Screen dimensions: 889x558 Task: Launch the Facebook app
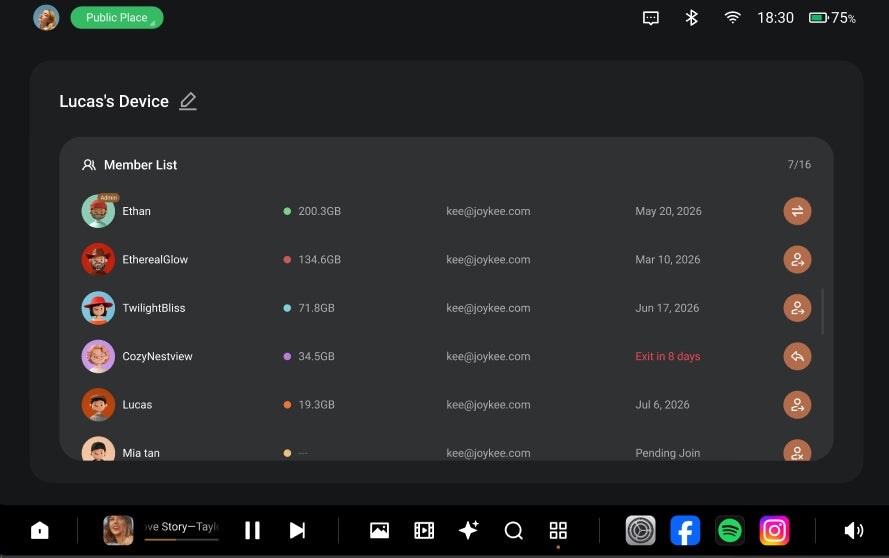pyautogui.click(x=685, y=531)
